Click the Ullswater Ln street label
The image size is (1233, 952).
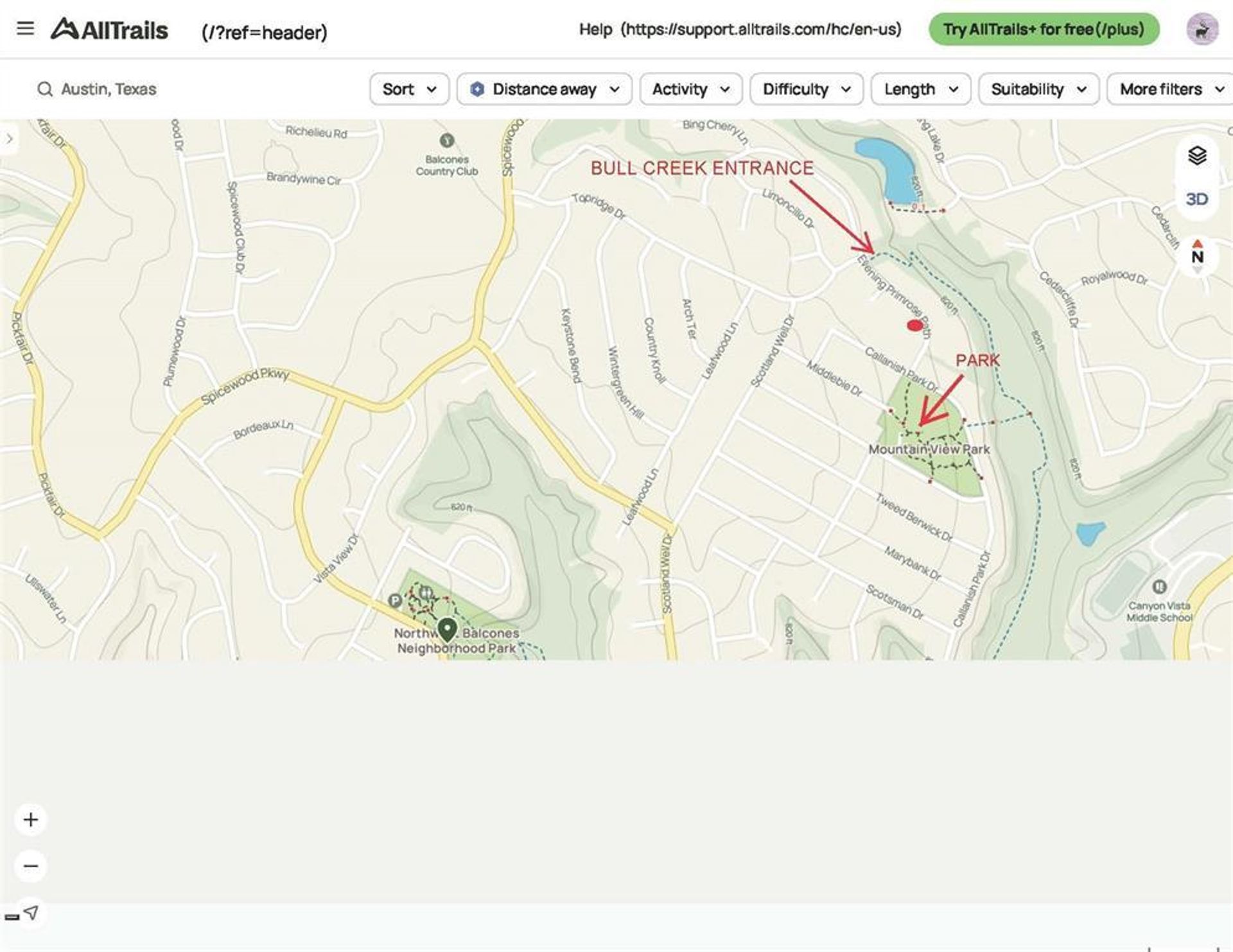tap(46, 598)
